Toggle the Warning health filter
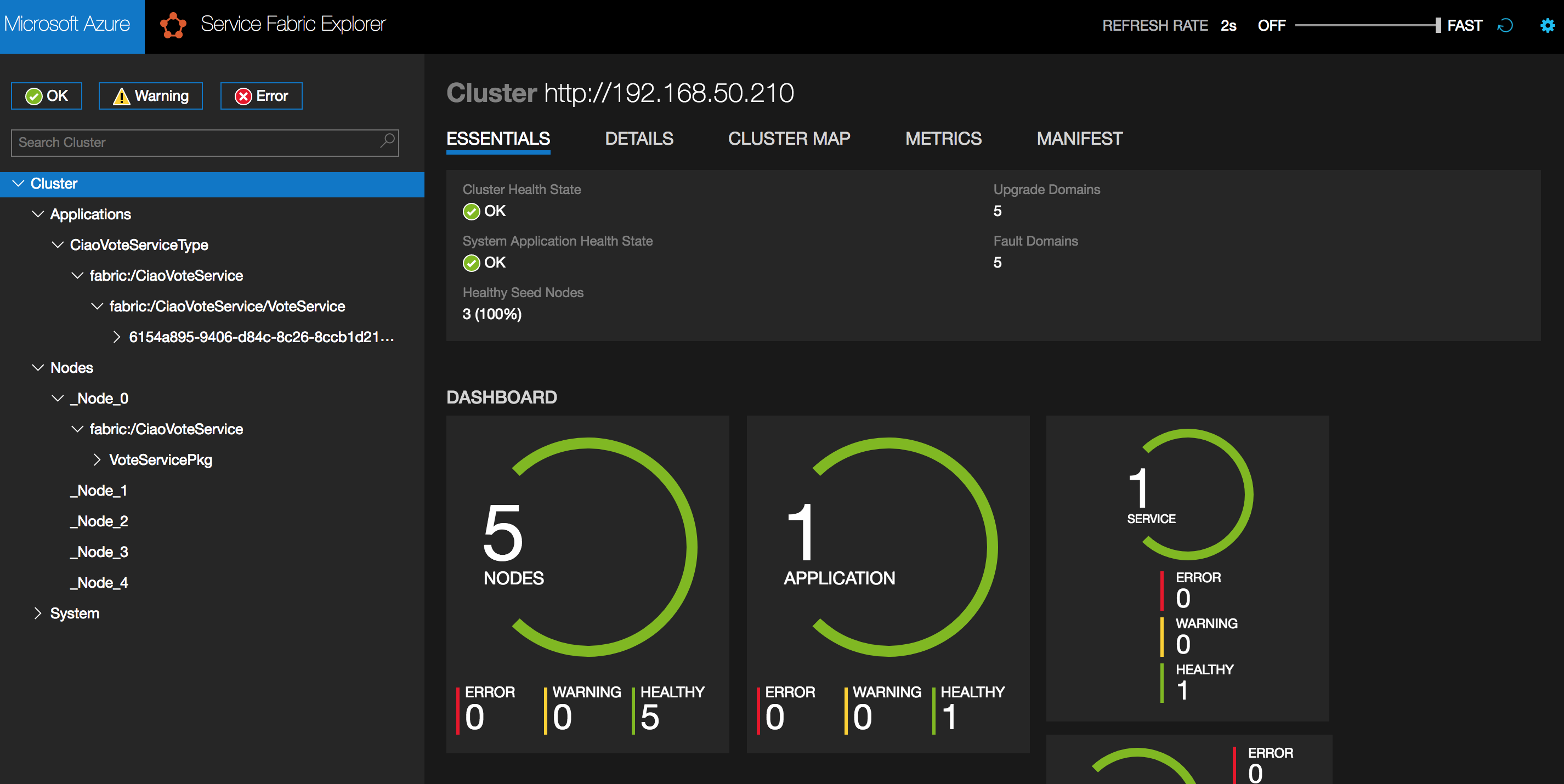This screenshot has width=1564, height=784. [151, 96]
